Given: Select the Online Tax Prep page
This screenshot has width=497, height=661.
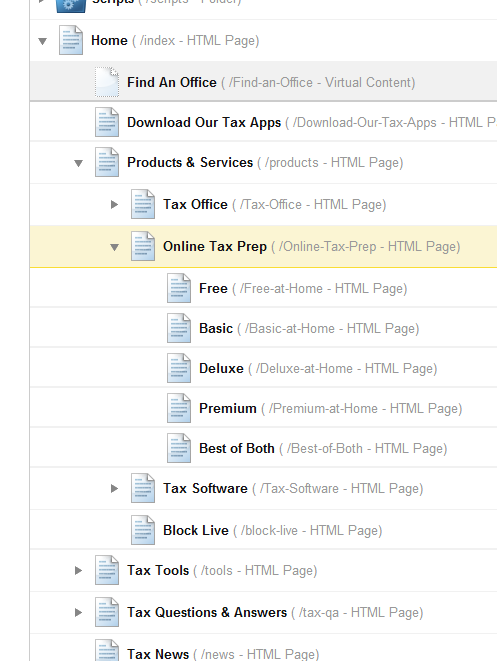Looking at the screenshot, I should pyautogui.click(x=215, y=246).
